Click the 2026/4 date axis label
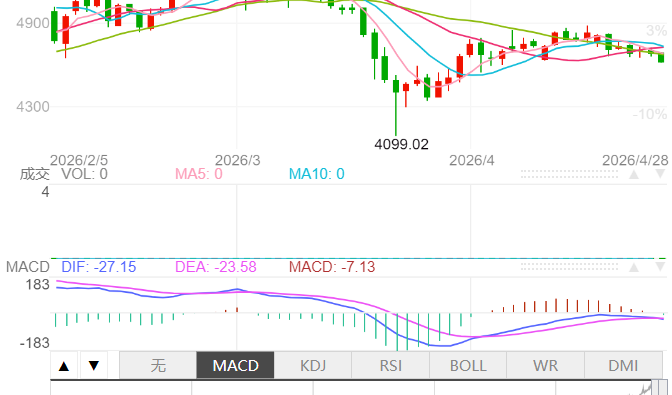Viewport: 672px width, 395px height. [x=471, y=160]
